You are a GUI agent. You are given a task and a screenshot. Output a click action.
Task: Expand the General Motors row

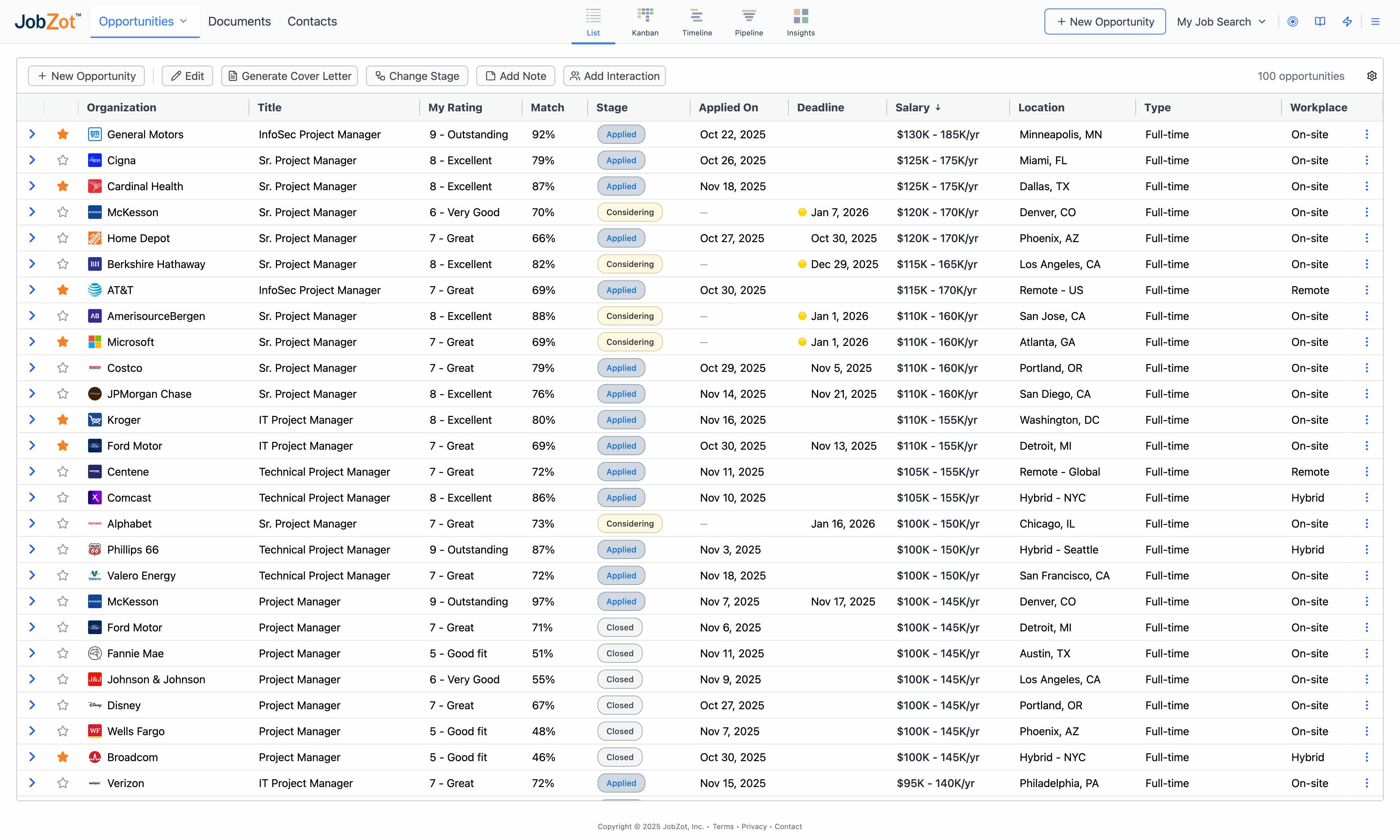pyautogui.click(x=32, y=134)
